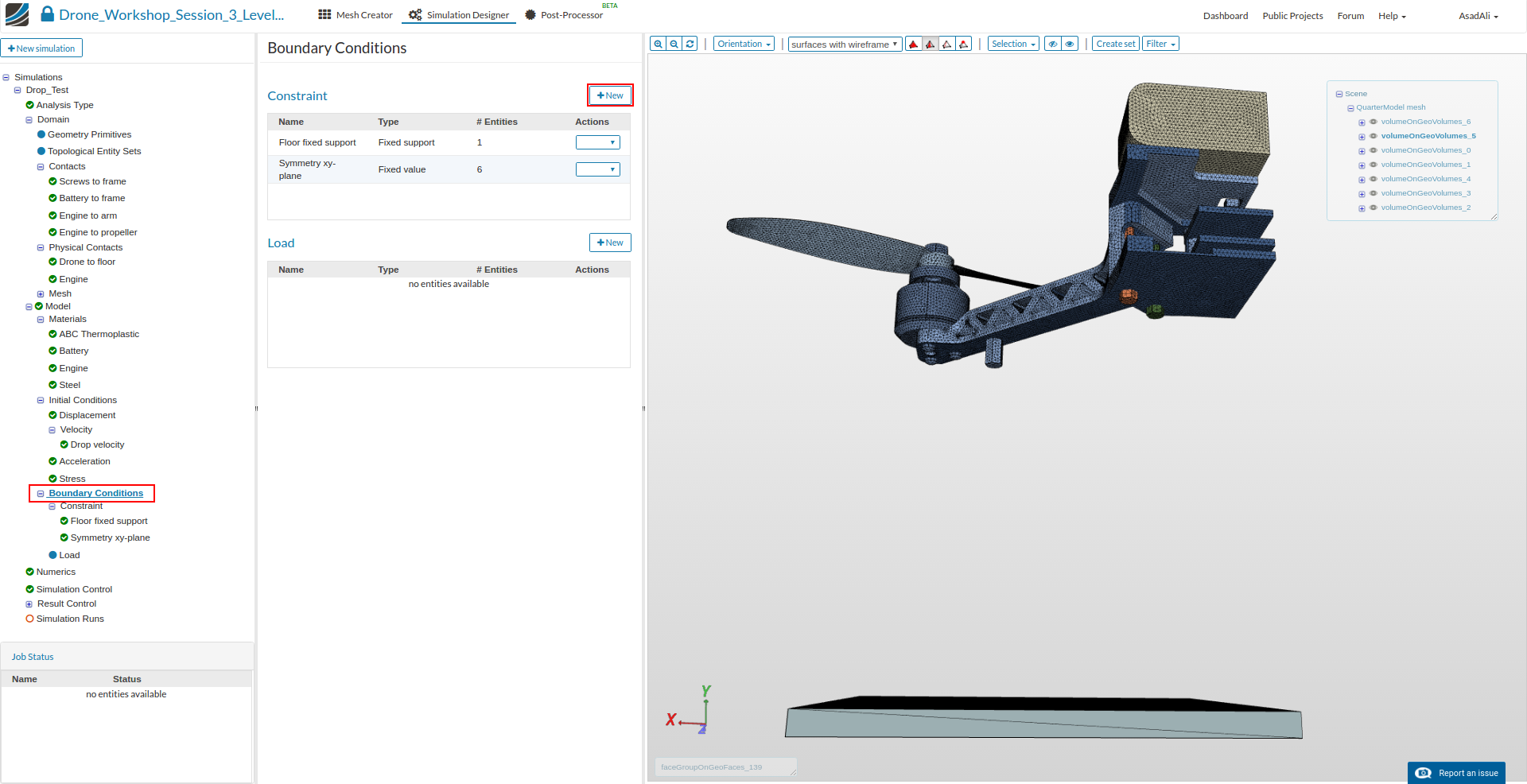This screenshot has height=784, width=1527.
Task: Click the faceGroupOnGeoFaces_139 info box
Action: point(725,767)
